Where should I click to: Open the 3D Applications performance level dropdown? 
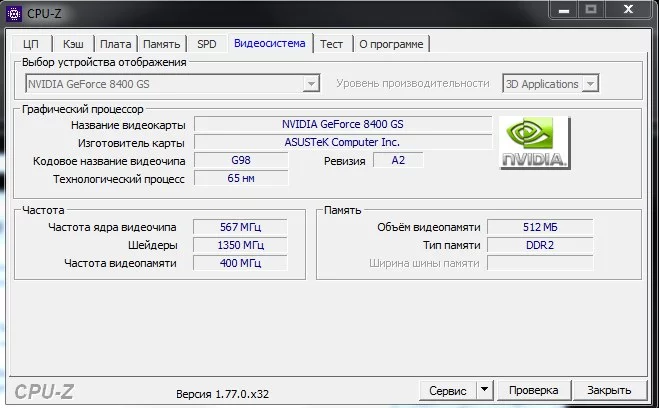590,83
